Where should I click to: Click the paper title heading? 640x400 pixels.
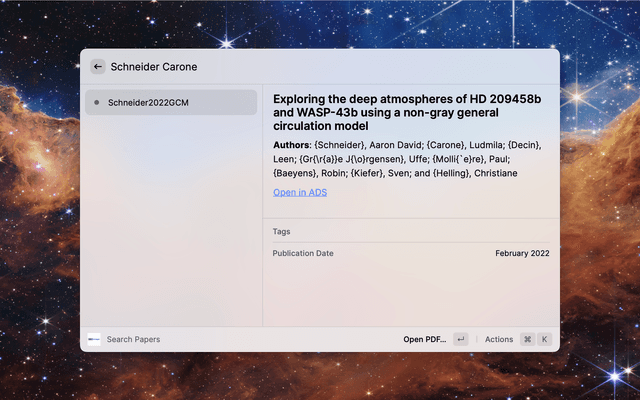pyautogui.click(x=408, y=112)
